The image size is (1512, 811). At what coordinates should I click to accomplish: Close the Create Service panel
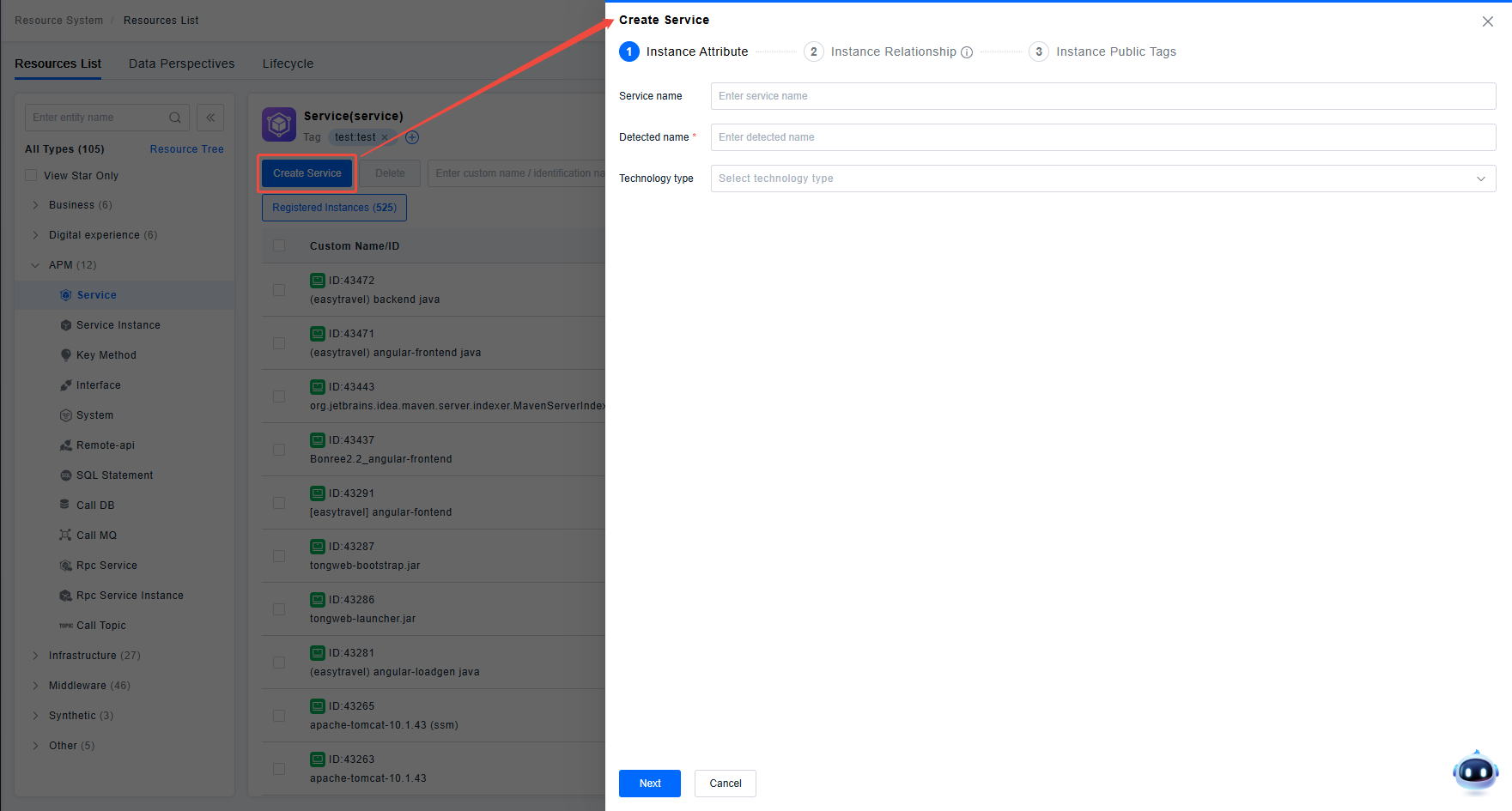(1487, 21)
